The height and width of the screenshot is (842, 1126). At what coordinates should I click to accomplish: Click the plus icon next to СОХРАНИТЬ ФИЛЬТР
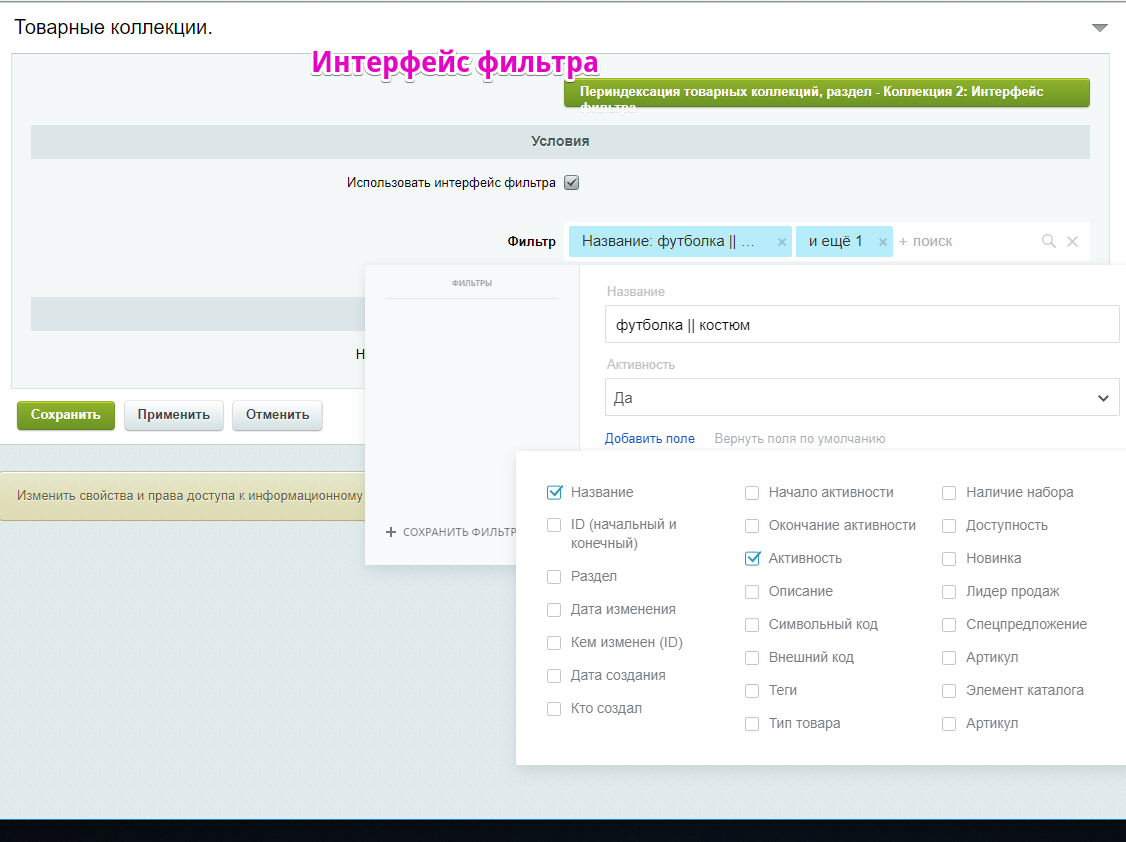pos(390,531)
